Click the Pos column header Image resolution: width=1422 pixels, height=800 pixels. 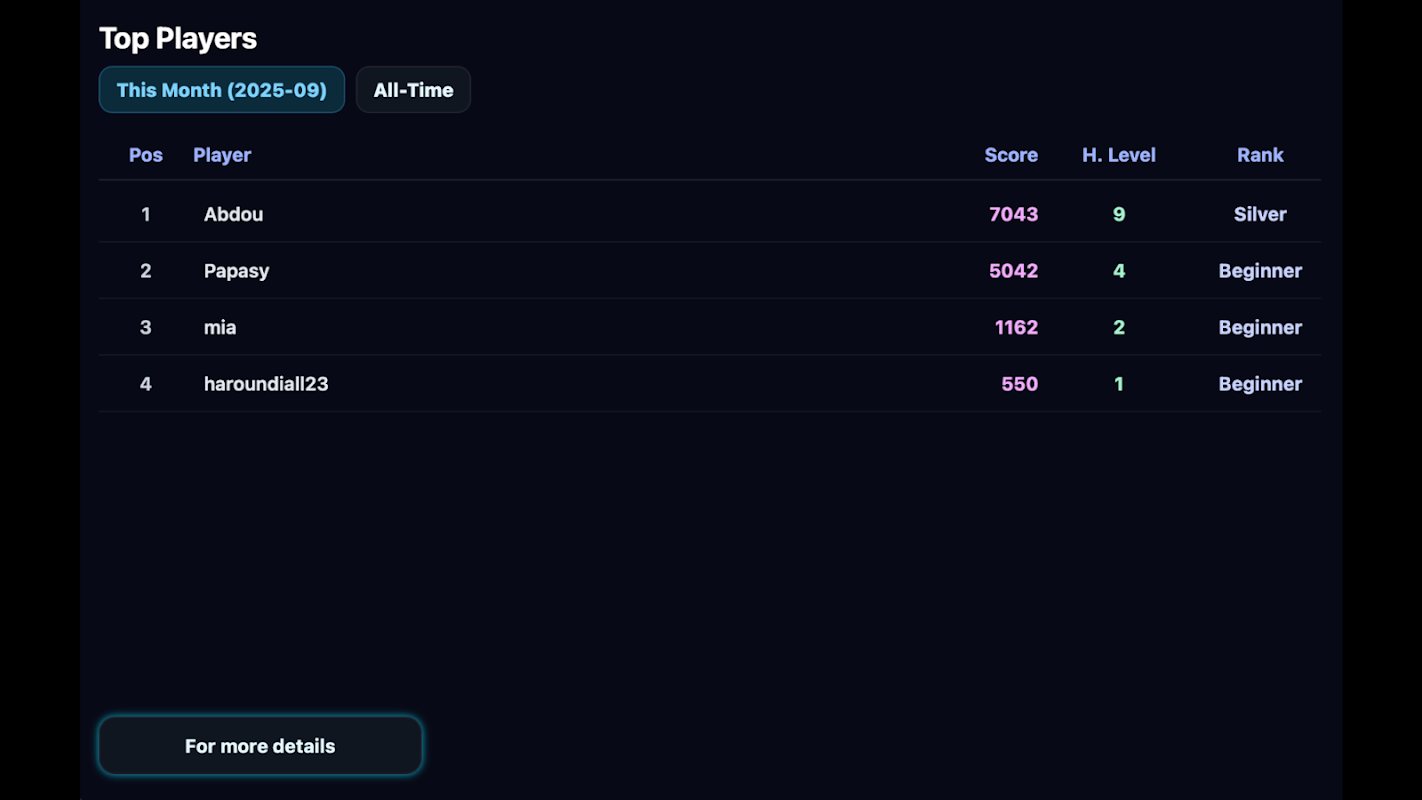(146, 155)
